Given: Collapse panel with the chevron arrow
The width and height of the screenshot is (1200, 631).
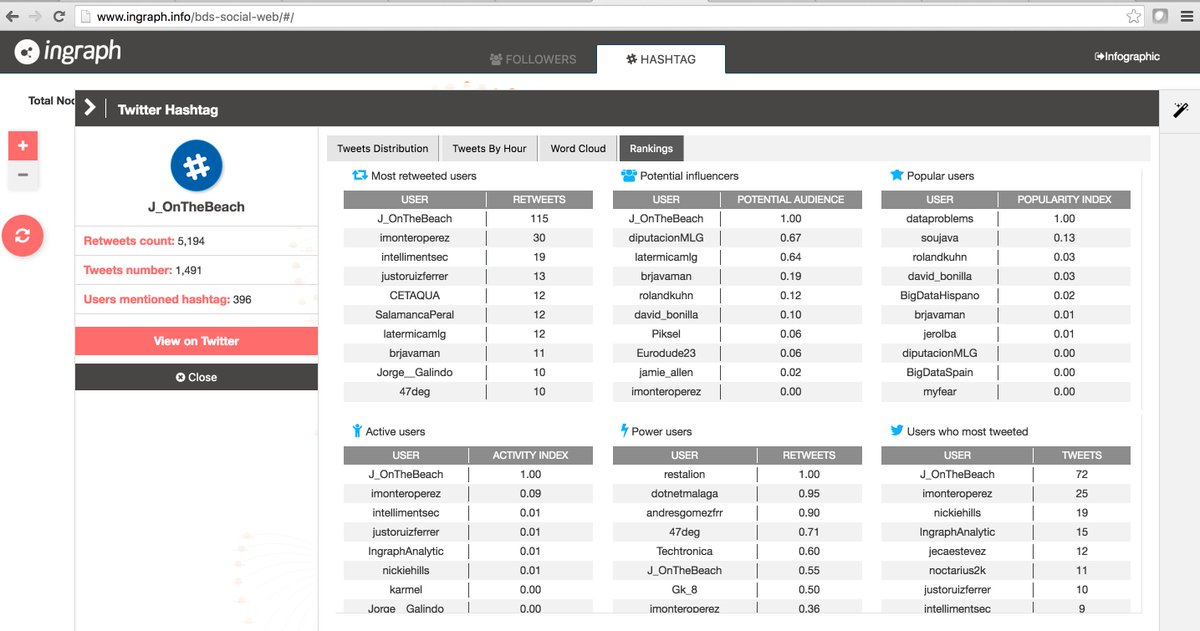Looking at the screenshot, I should (90, 108).
